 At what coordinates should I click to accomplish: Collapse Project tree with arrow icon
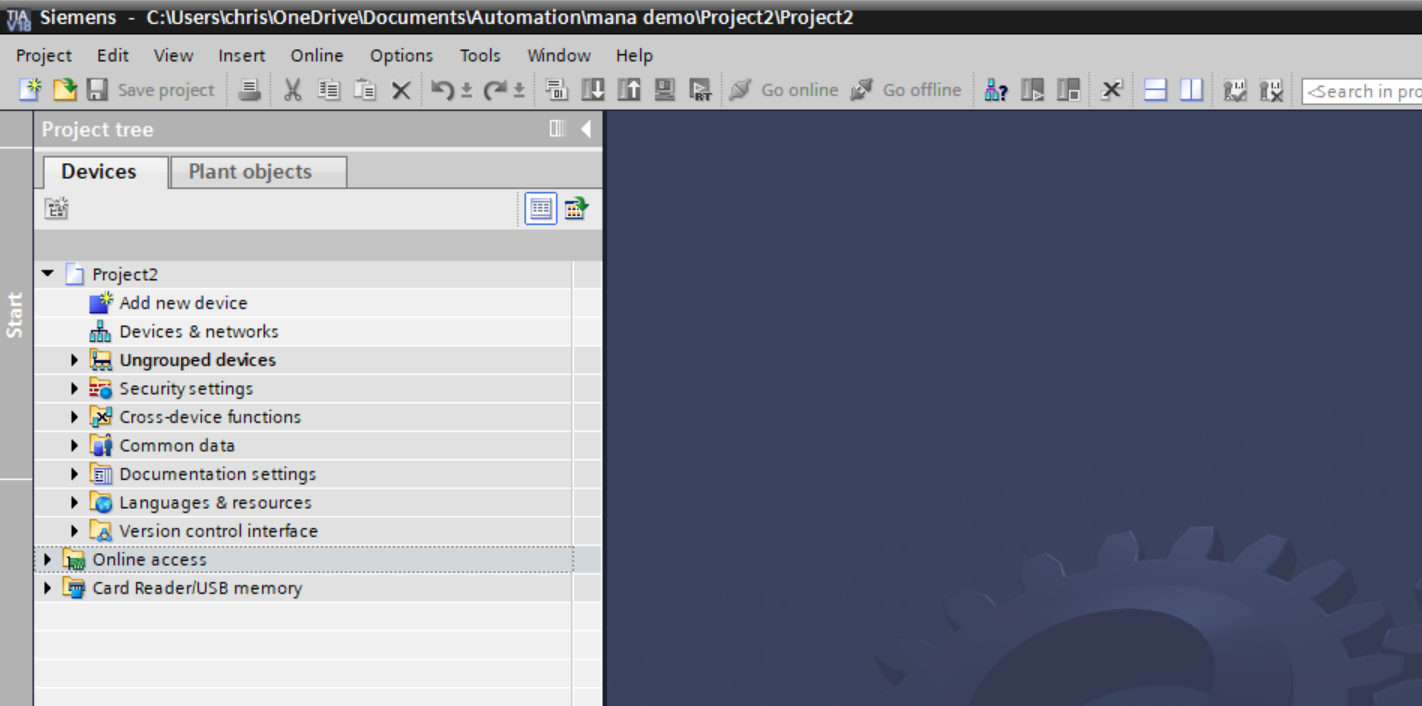(586, 129)
